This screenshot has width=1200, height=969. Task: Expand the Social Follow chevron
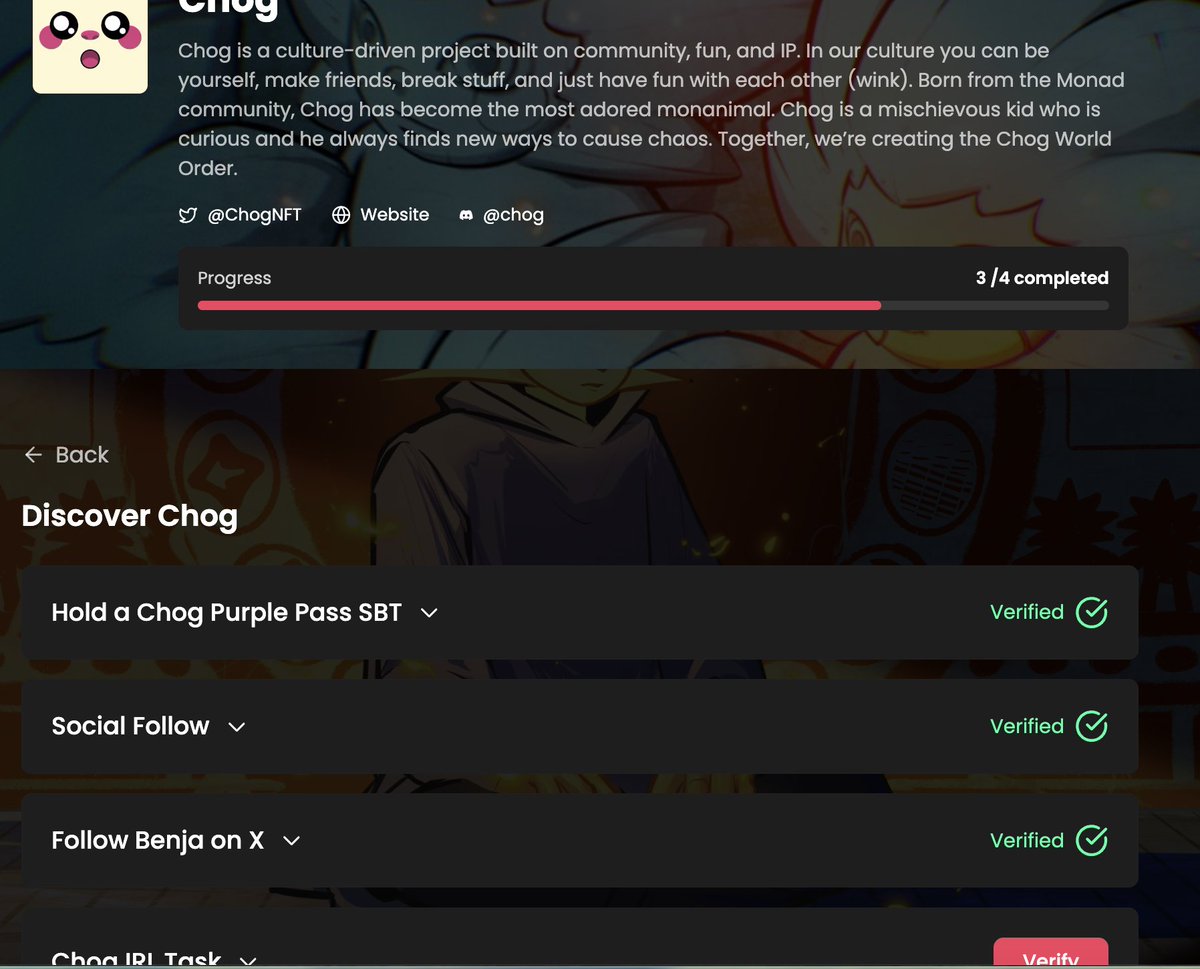(x=237, y=727)
